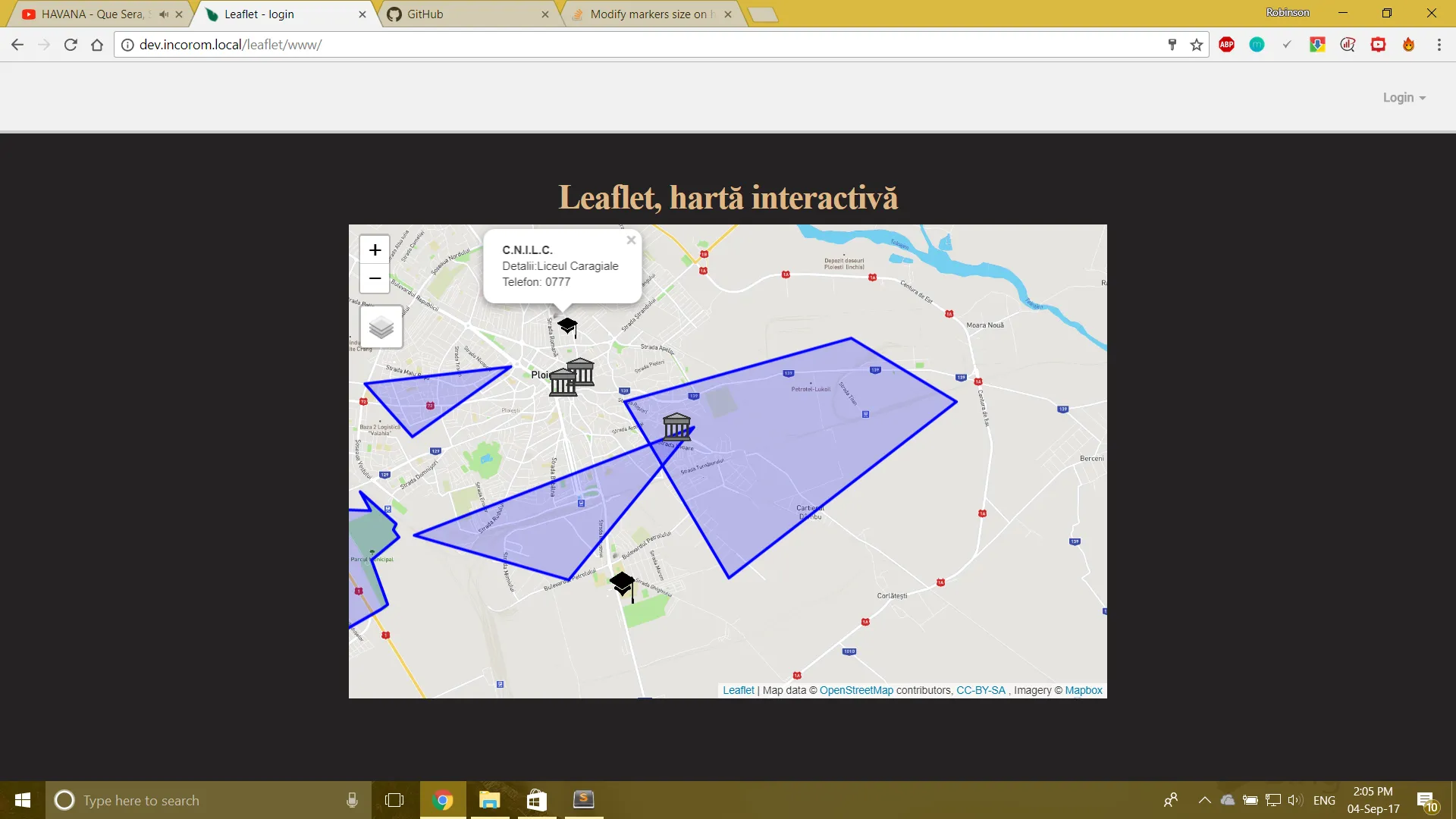
Task: Show hidden system tray icons
Action: [1204, 800]
